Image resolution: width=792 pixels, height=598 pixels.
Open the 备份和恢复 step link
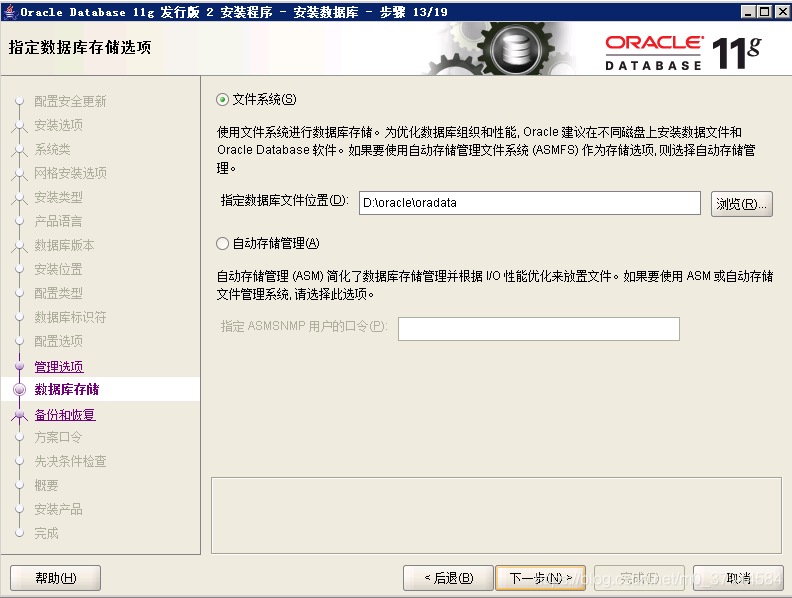pyautogui.click(x=65, y=415)
